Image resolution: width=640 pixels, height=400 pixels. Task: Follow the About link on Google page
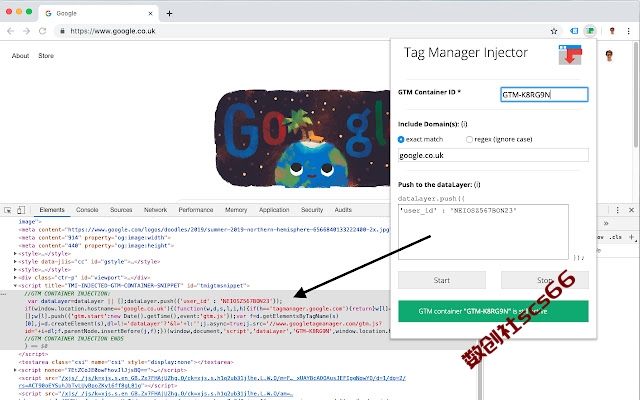click(20, 56)
